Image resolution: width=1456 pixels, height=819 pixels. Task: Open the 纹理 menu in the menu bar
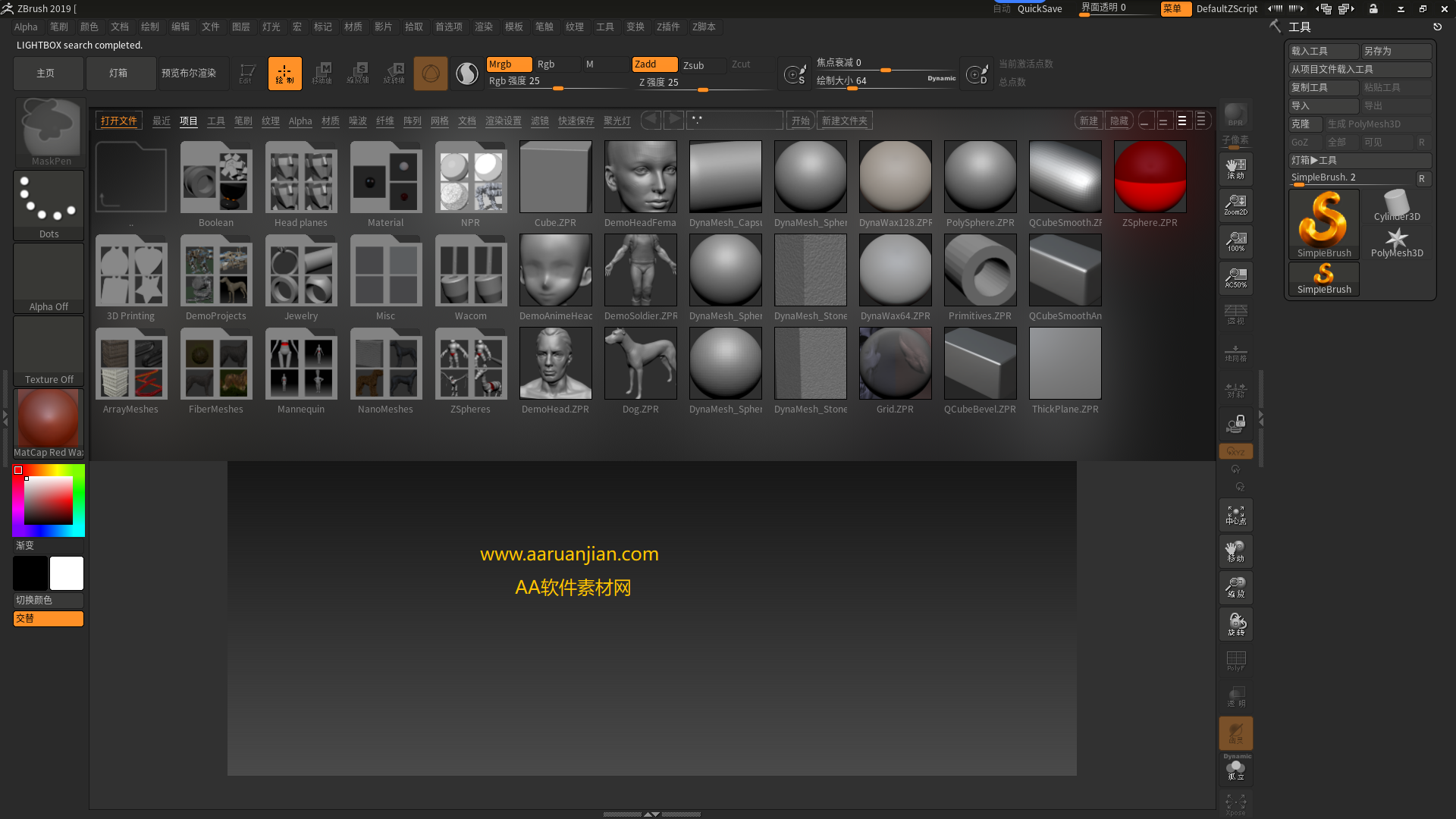coord(575,27)
